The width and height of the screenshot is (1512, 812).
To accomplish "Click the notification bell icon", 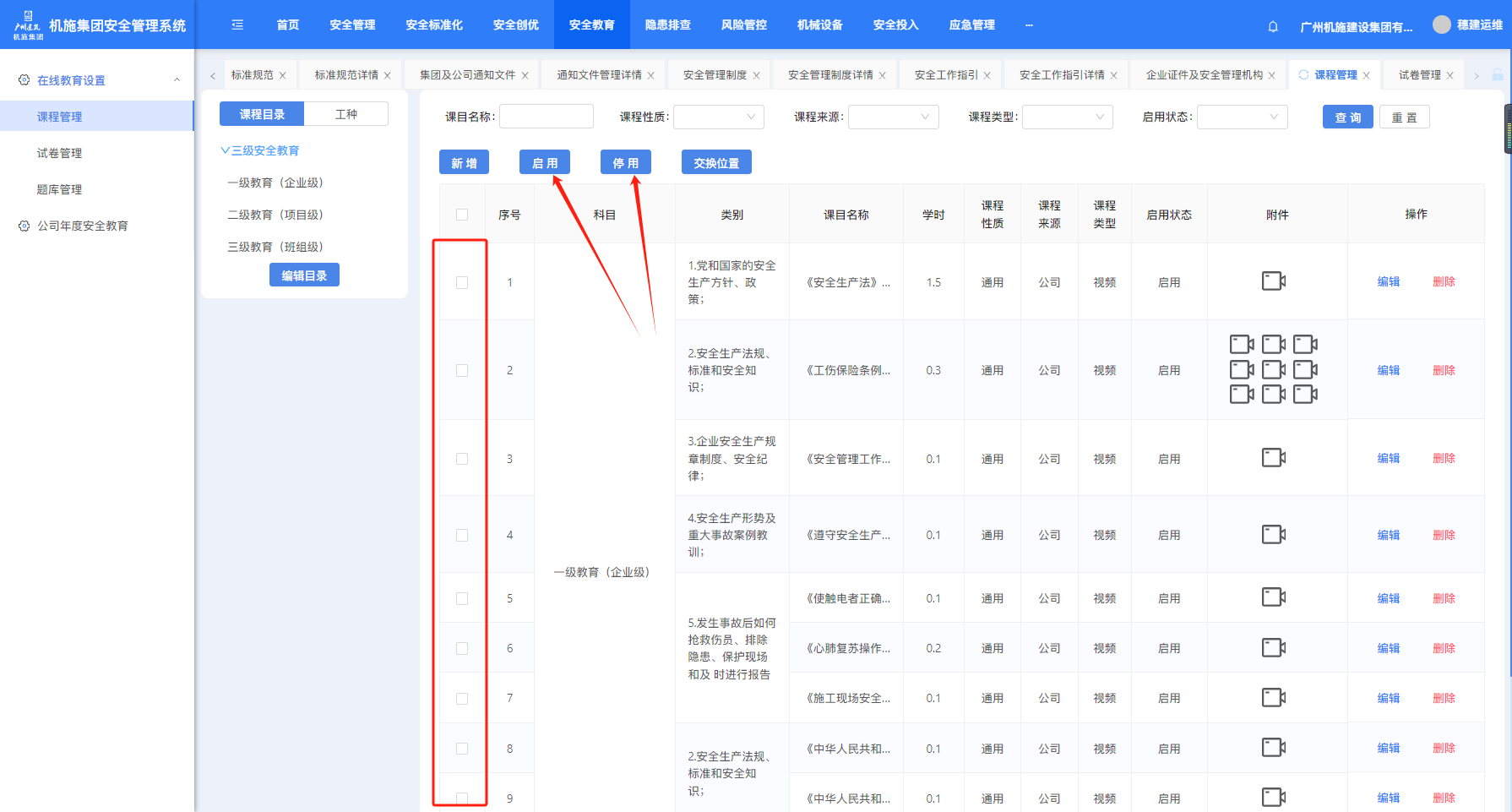I will (1273, 26).
